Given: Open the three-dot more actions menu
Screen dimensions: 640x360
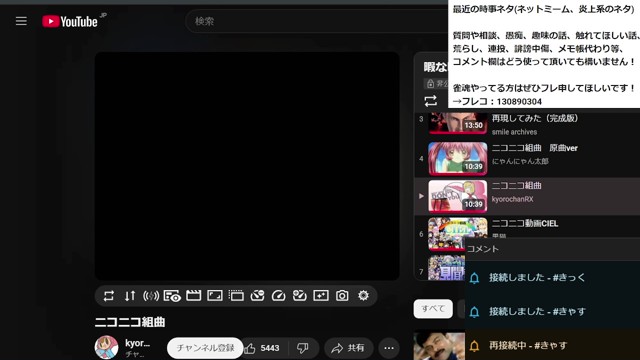Looking at the screenshot, I should pos(389,348).
